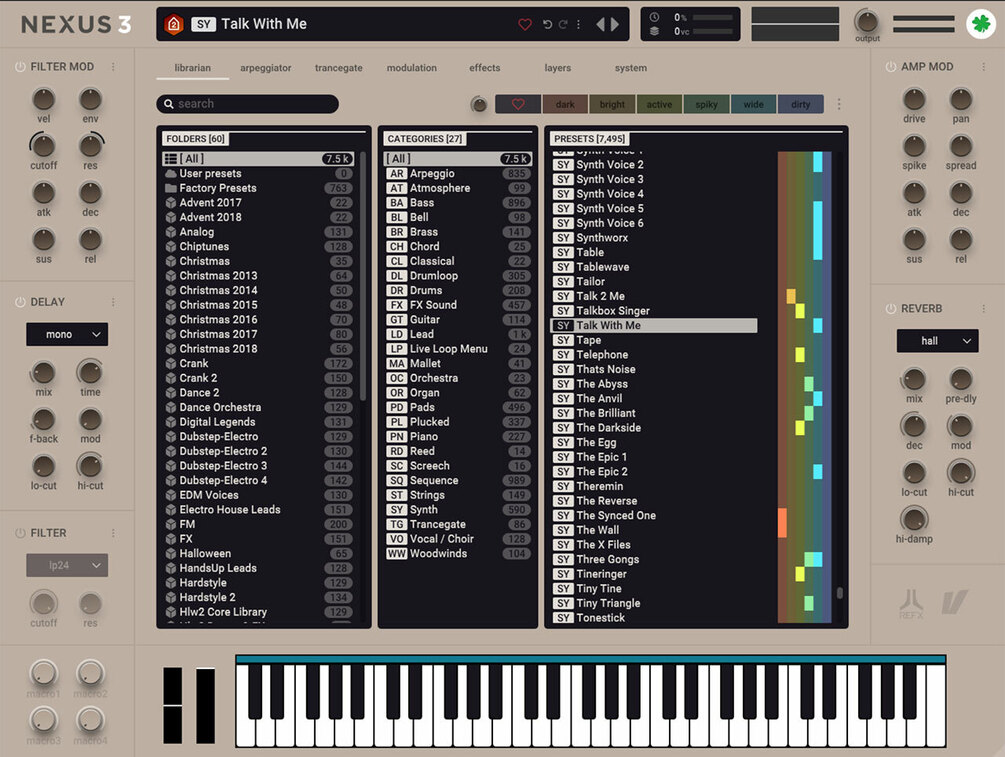Image resolution: width=1005 pixels, height=757 pixels.
Task: Toggle the favorites heart filter tag
Action: point(518,104)
